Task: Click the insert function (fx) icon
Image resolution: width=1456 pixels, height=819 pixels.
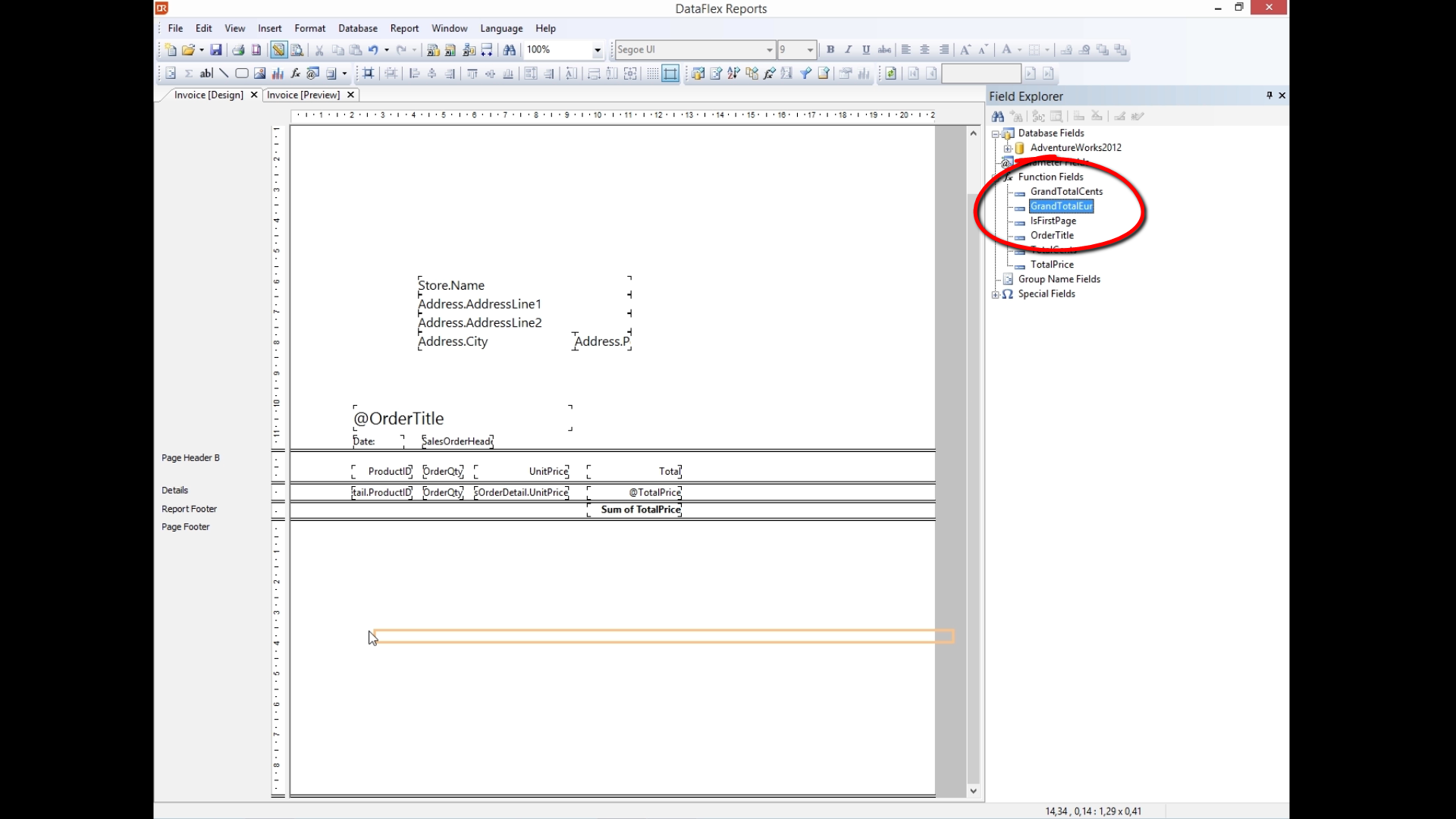Action: pos(295,74)
